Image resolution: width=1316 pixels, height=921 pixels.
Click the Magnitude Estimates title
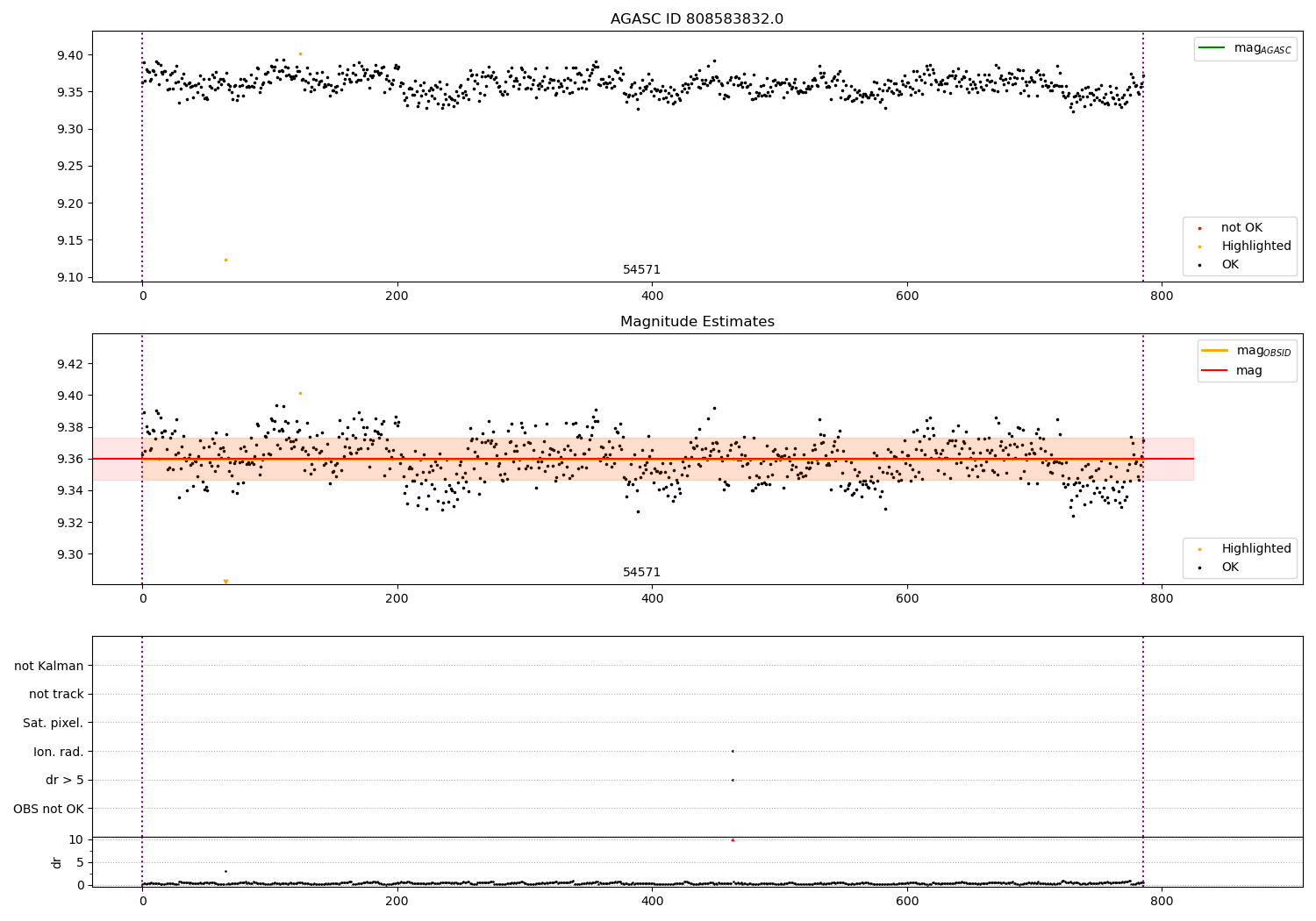pyautogui.click(x=697, y=322)
